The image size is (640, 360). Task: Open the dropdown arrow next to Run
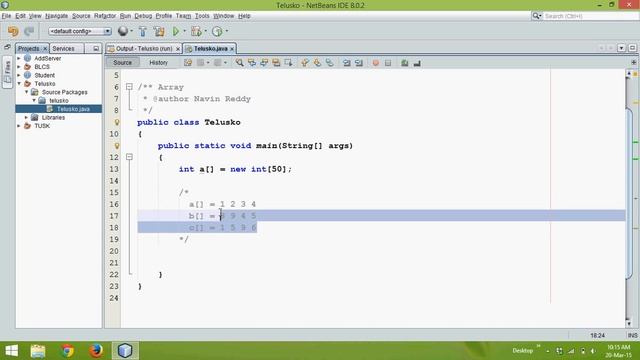point(184,31)
